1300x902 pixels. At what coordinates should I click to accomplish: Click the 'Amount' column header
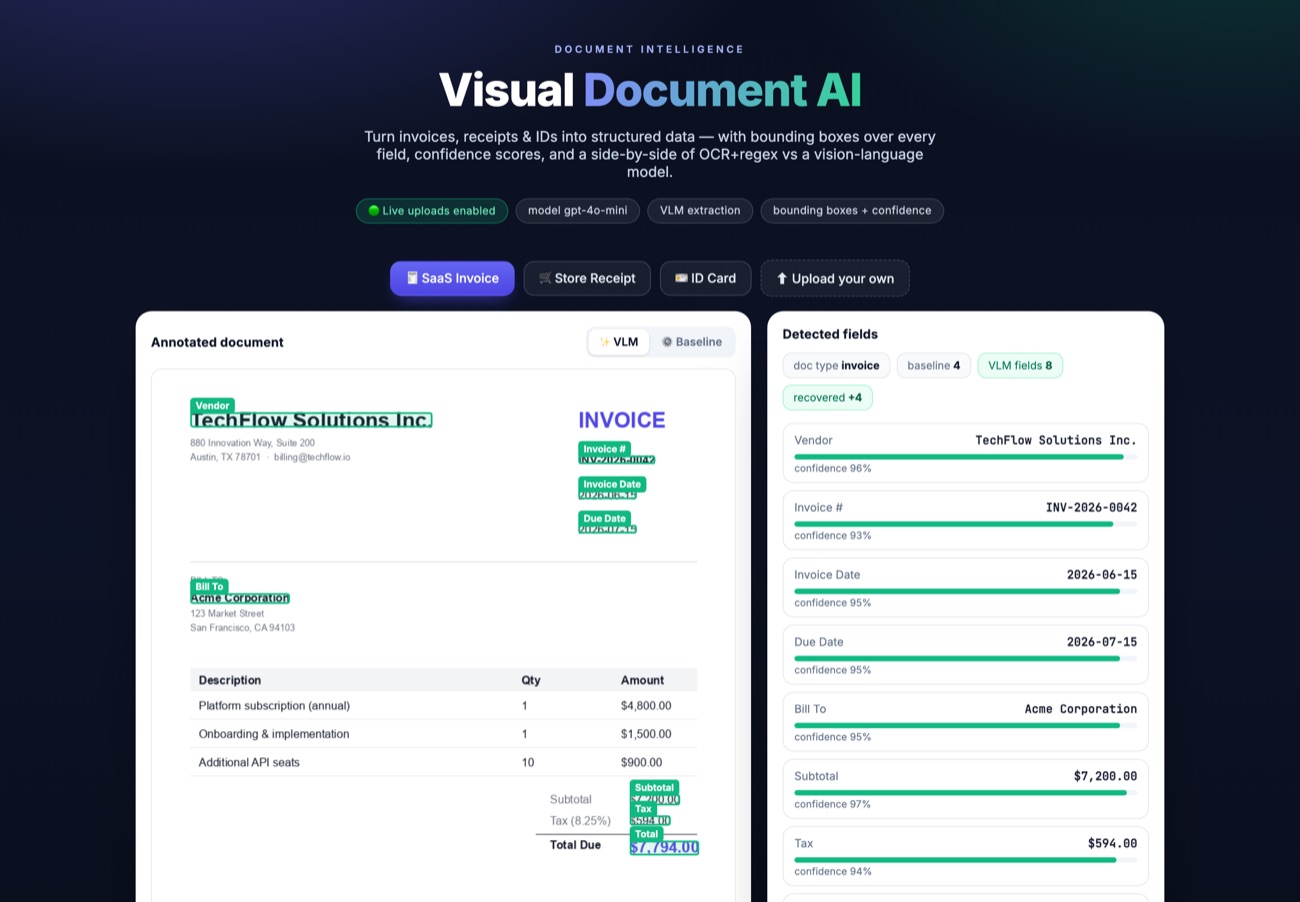pos(643,680)
